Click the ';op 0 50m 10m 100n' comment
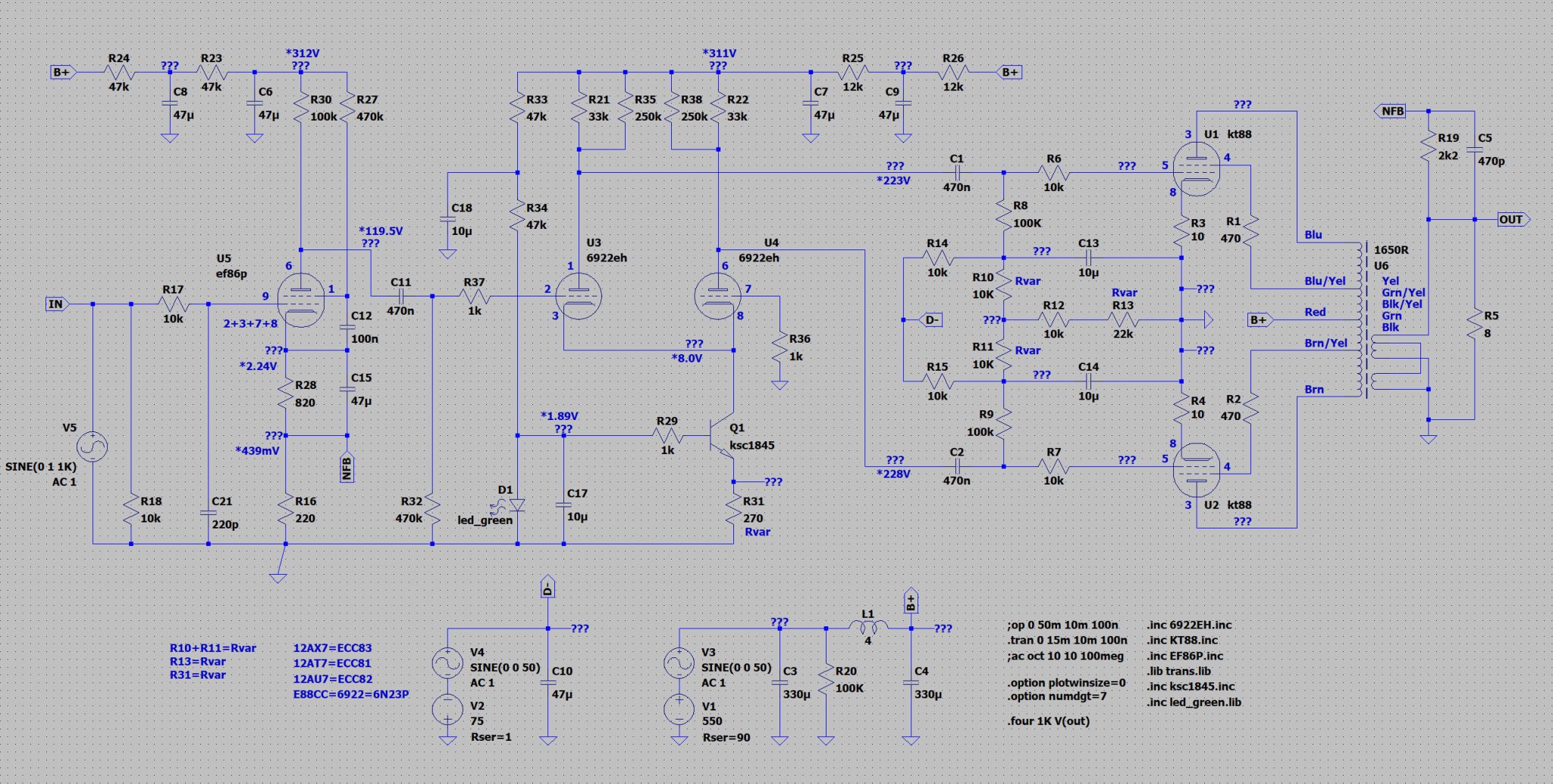Viewport: 1553px width, 784px height. click(x=1062, y=625)
